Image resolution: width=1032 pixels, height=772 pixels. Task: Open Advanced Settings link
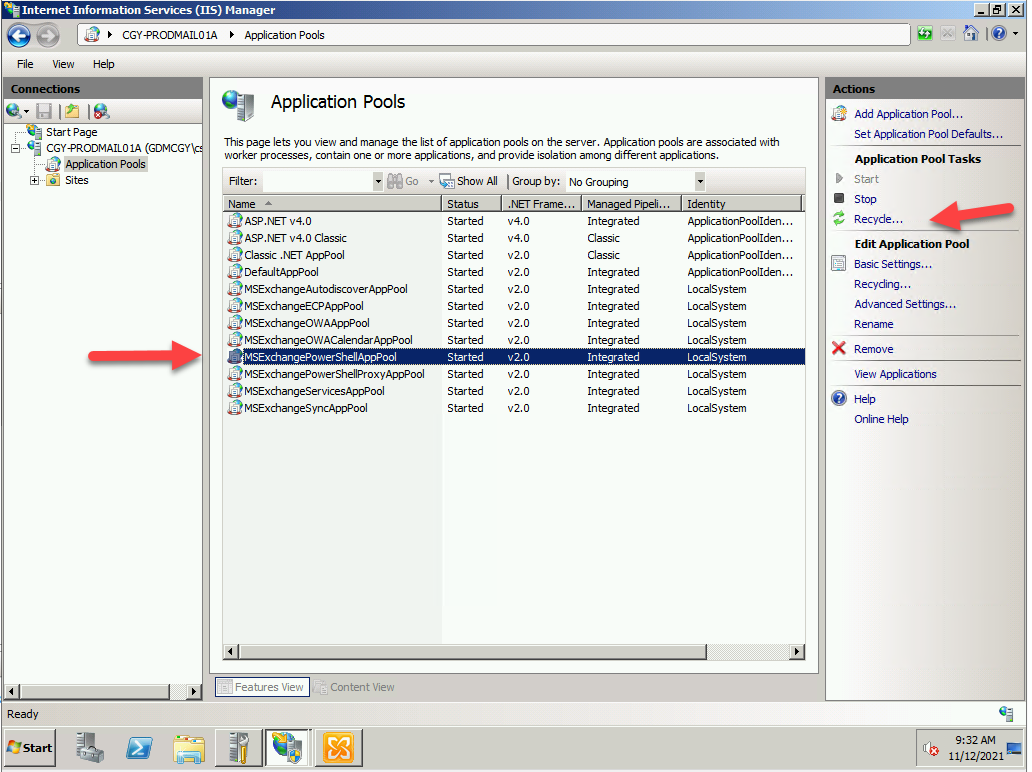[x=904, y=304]
